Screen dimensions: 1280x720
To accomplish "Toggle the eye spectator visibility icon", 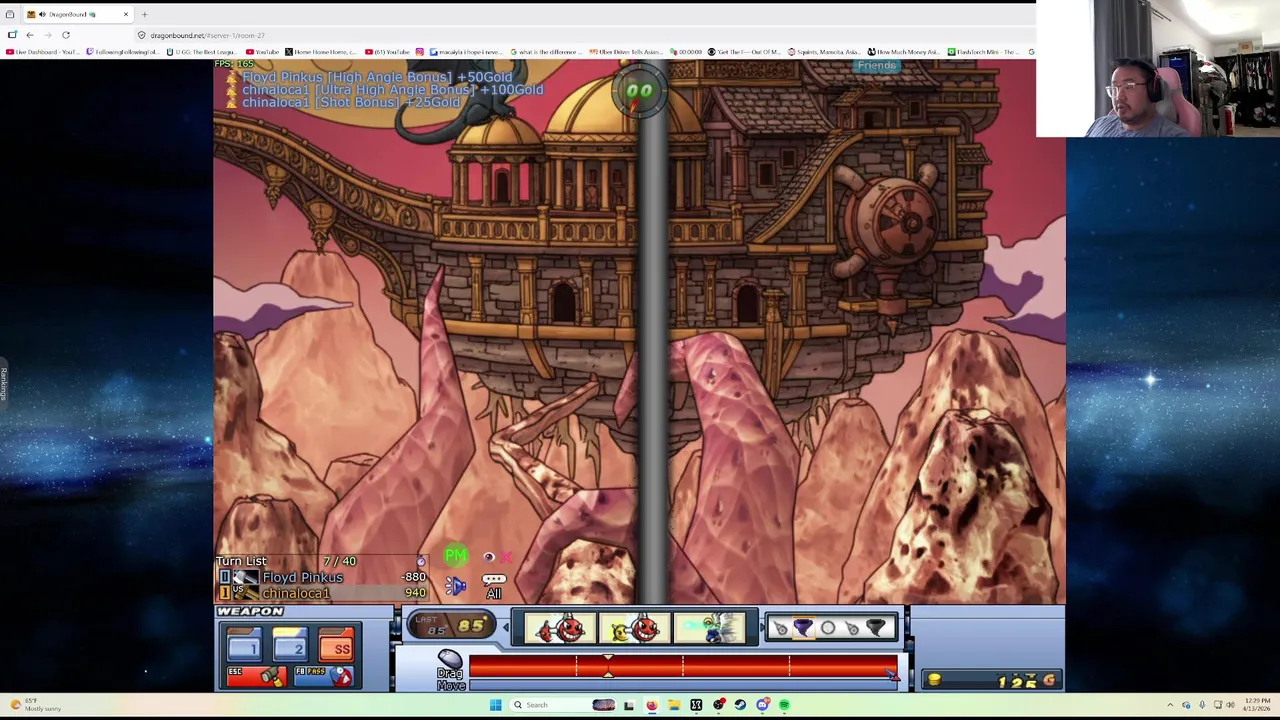I will click(489, 558).
